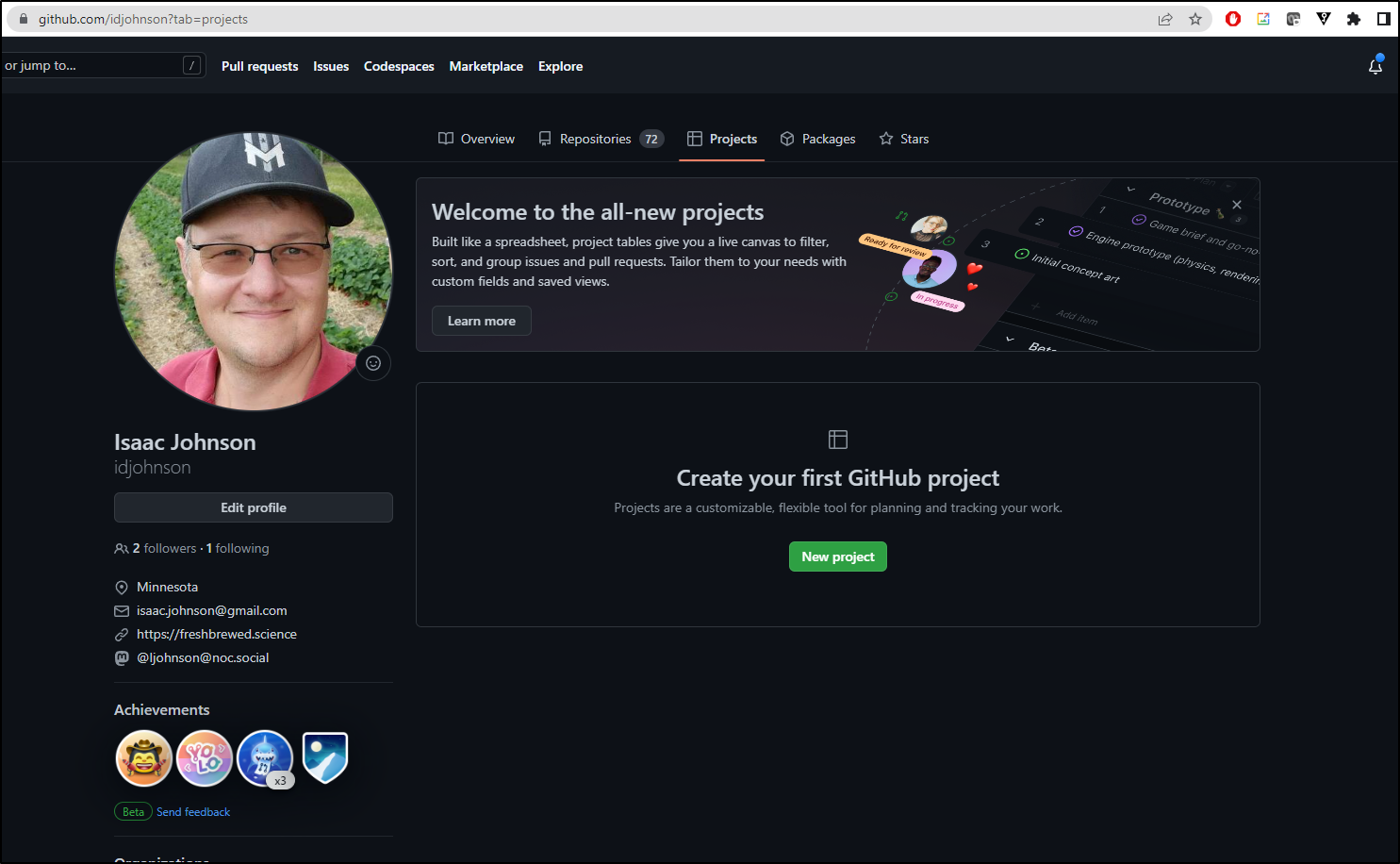The image size is (1400, 864).
Task: Dismiss the Welcome projects banner
Action: tap(1237, 205)
